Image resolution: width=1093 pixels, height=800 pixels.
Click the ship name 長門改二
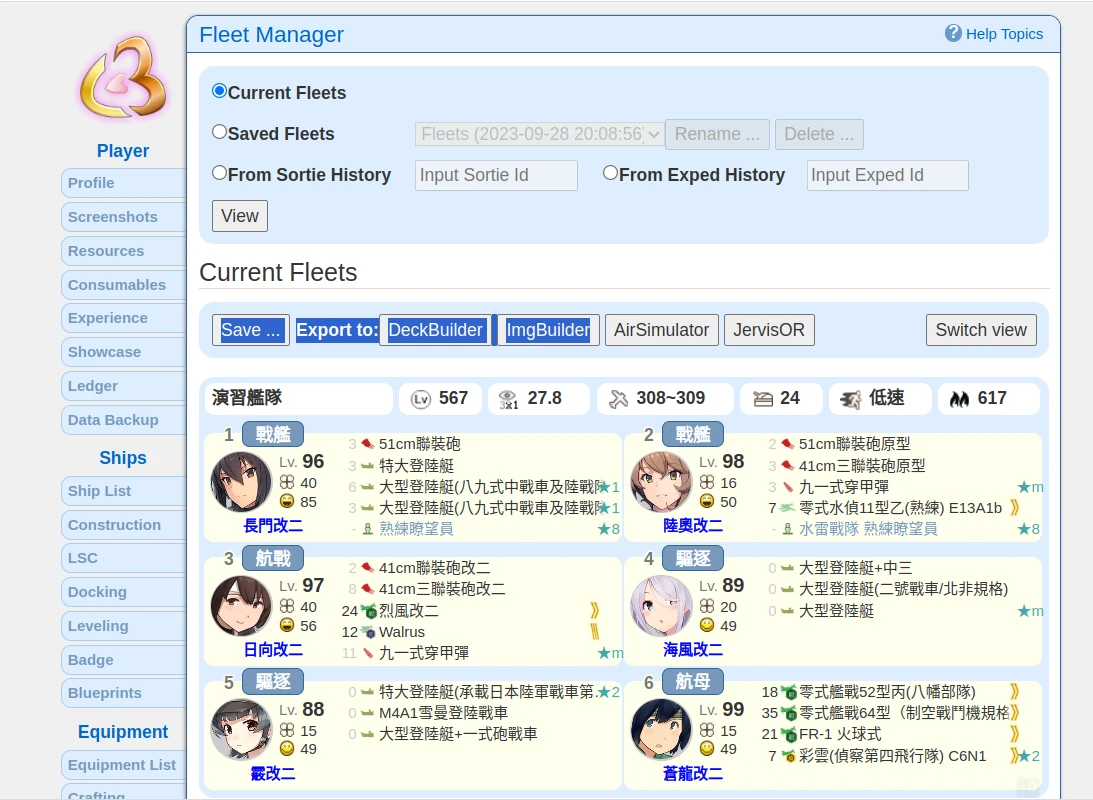tap(273, 525)
